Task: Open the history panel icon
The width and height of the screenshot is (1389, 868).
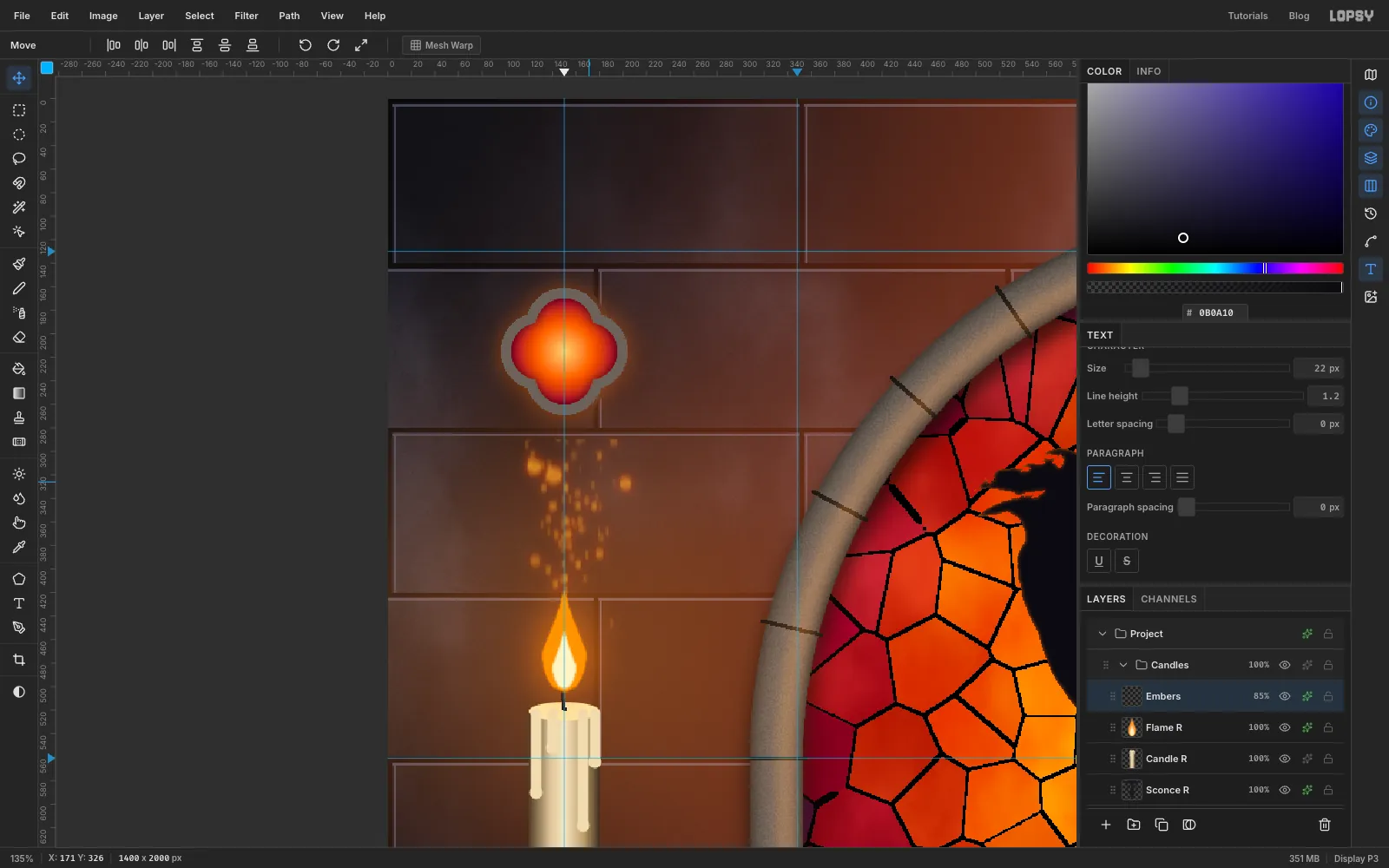Action: point(1371,214)
